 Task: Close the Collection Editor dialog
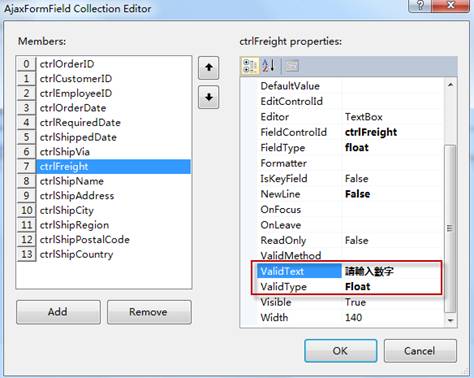pyautogui.click(x=451, y=5)
